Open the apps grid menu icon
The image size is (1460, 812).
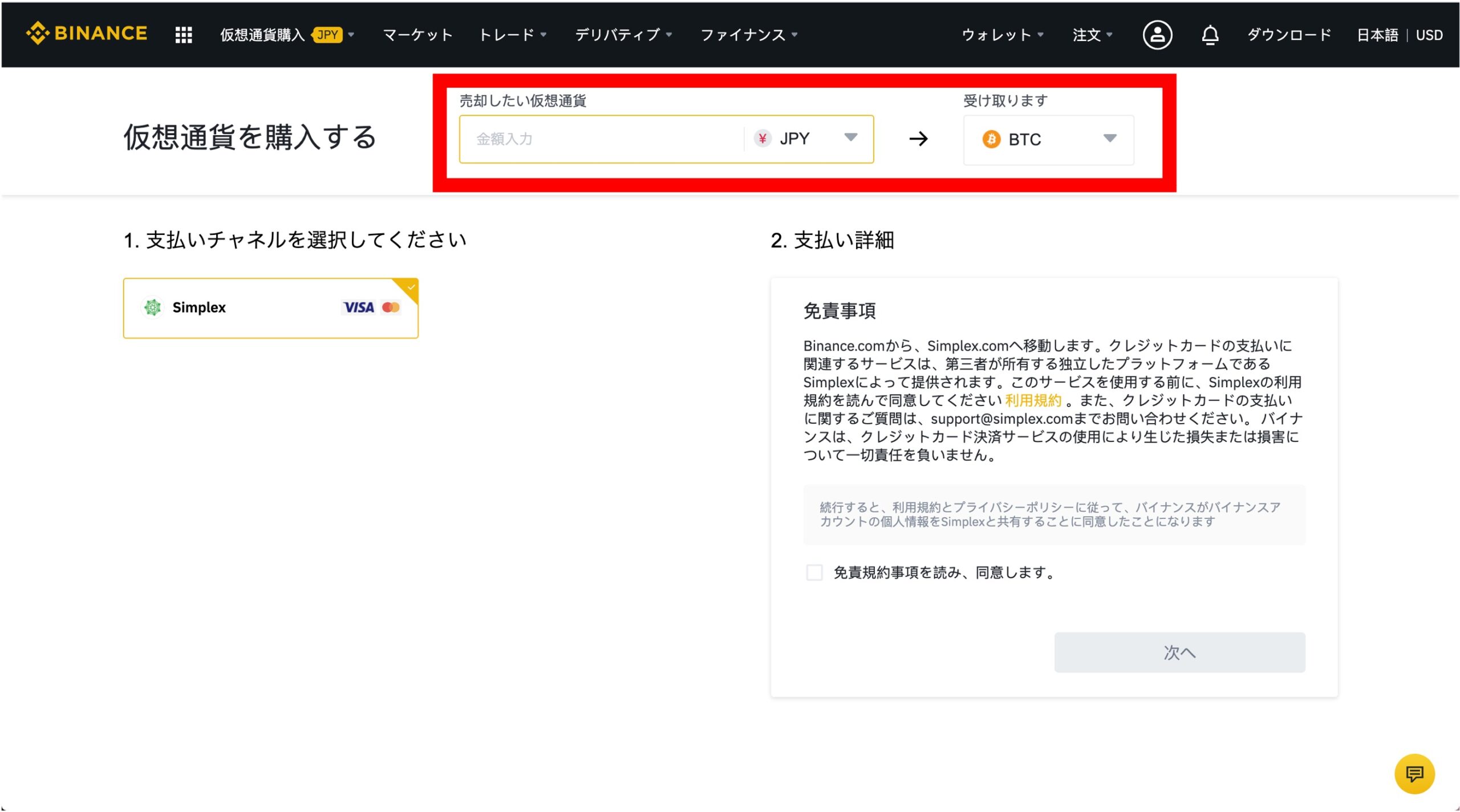pos(184,35)
